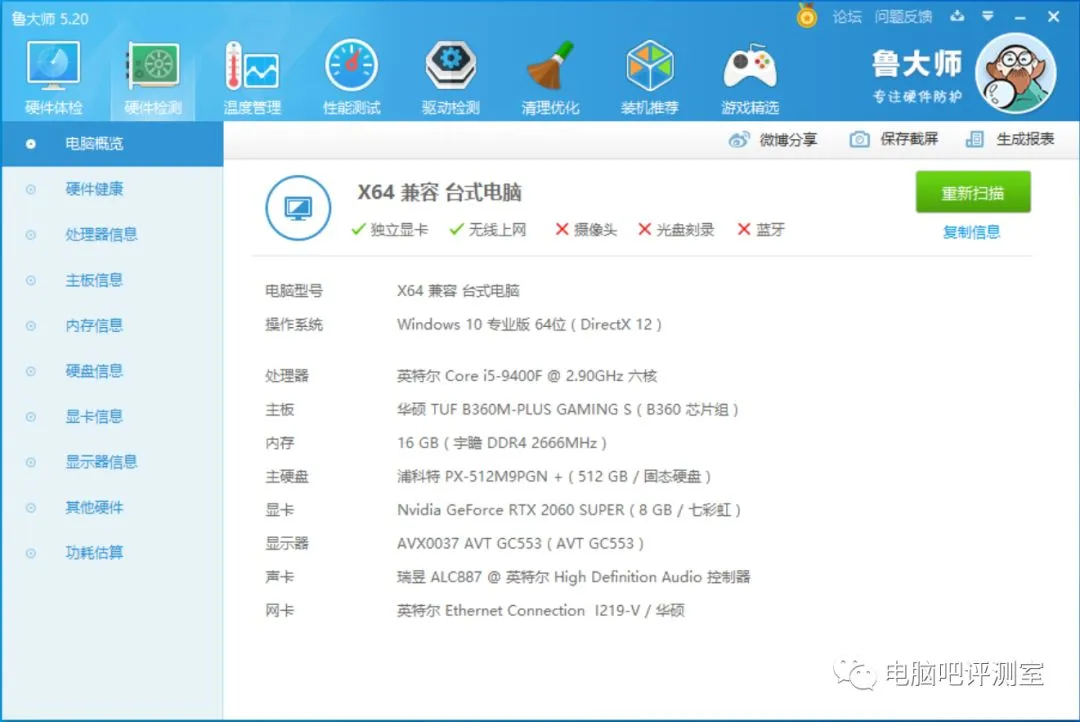
Task: Click 生成报表 generate report text
Action: pos(1026,139)
